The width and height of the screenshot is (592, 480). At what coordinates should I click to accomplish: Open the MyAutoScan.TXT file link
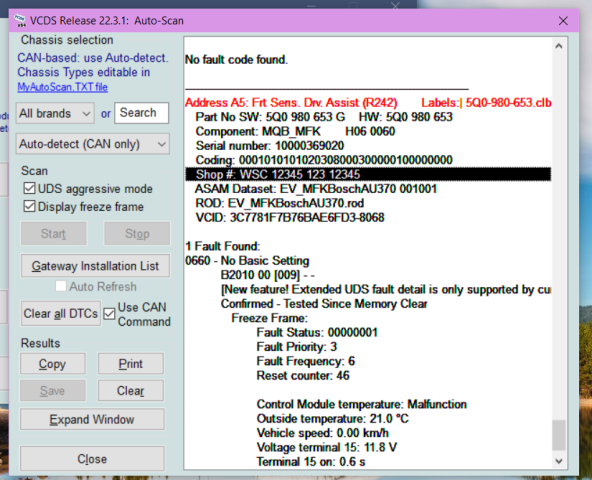pos(62,87)
